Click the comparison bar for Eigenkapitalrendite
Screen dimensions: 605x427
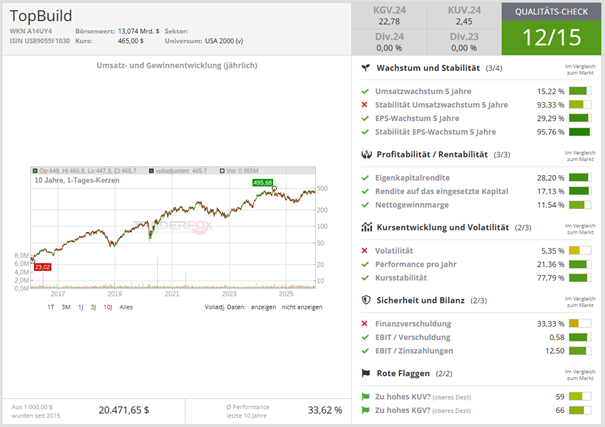click(x=580, y=178)
